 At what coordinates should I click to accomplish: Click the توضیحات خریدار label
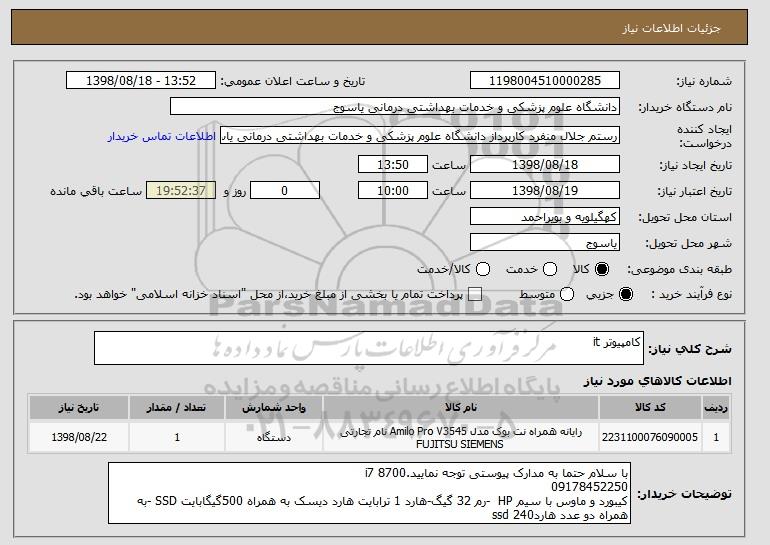pos(685,493)
